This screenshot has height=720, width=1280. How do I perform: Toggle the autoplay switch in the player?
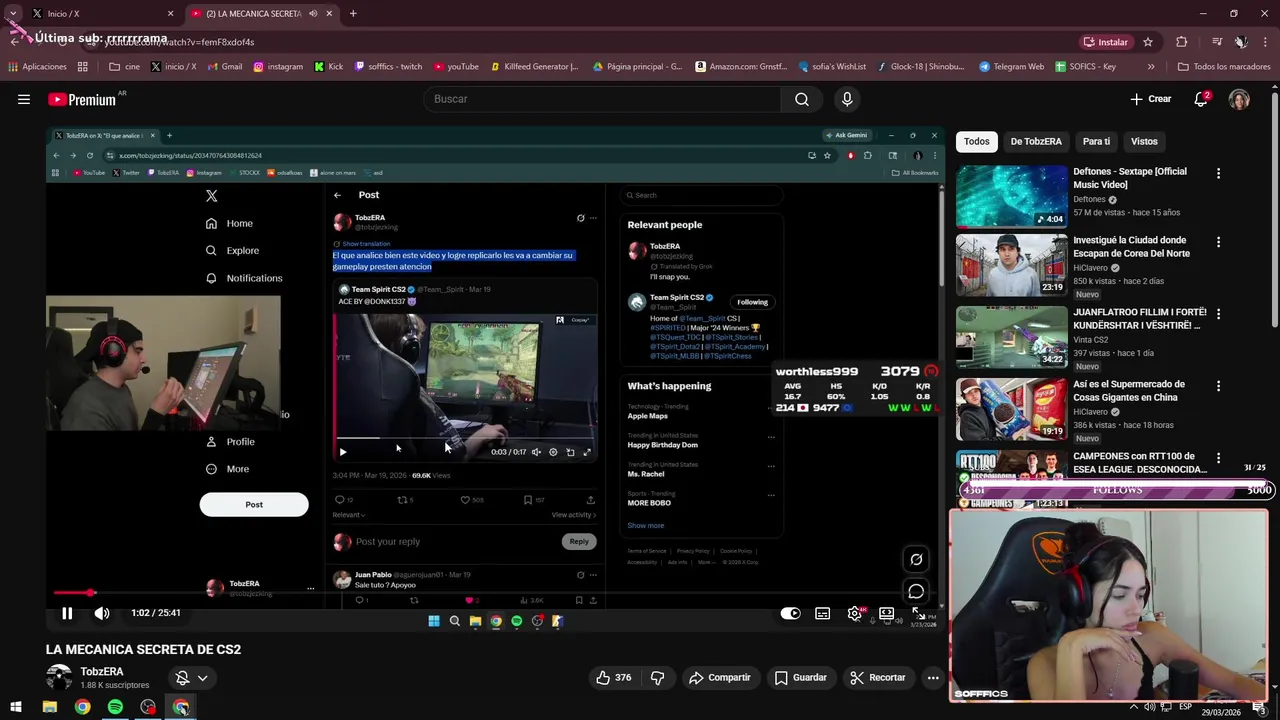(x=790, y=613)
